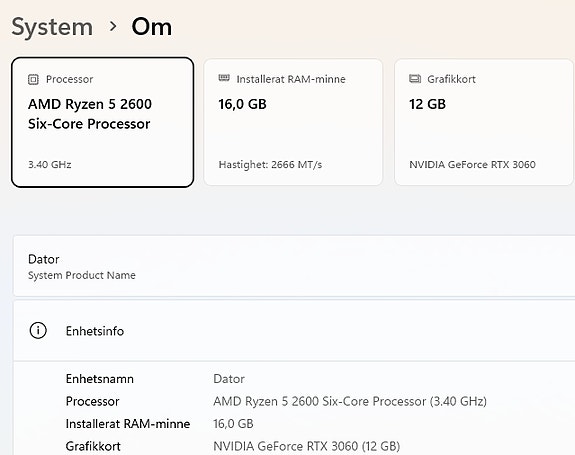Click the processor chip icon

(x=33, y=79)
